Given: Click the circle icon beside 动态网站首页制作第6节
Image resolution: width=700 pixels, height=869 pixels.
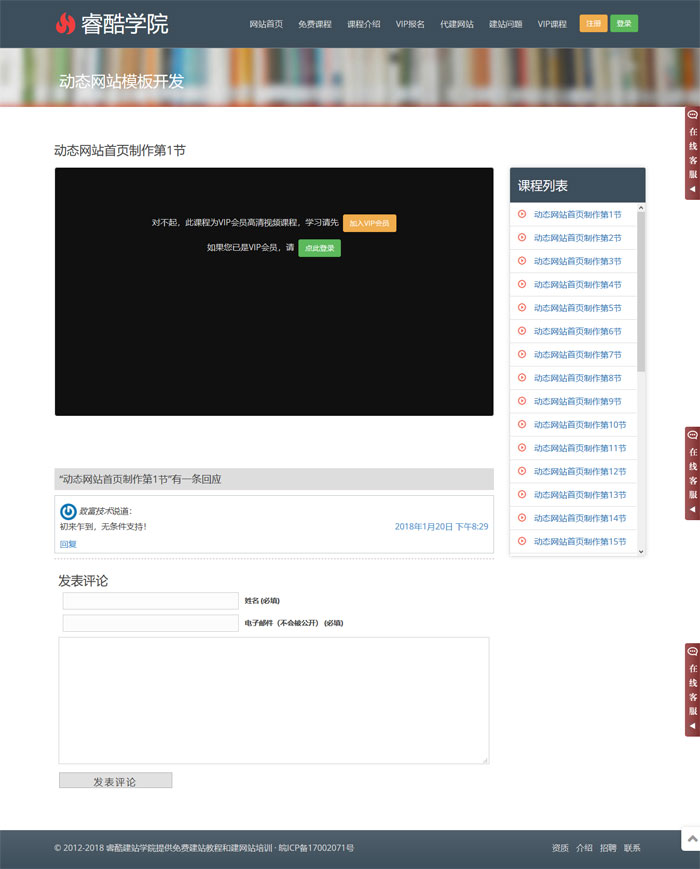Looking at the screenshot, I should 521,331.
